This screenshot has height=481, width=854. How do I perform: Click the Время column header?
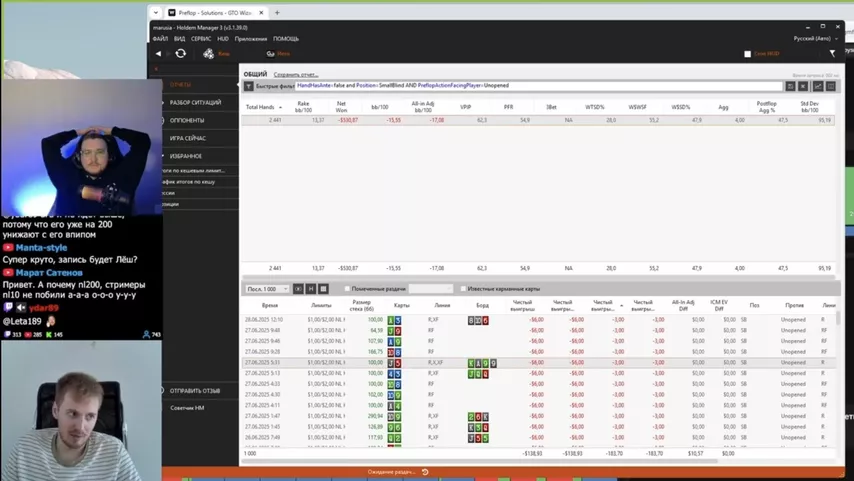coord(270,306)
